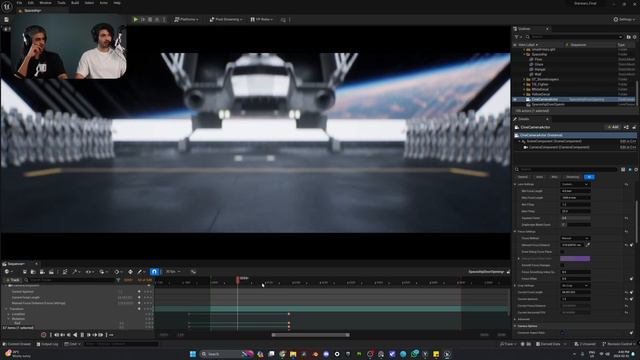Click the red record button in Sequencer
The width and height of the screenshot is (640, 360).
click(44, 335)
